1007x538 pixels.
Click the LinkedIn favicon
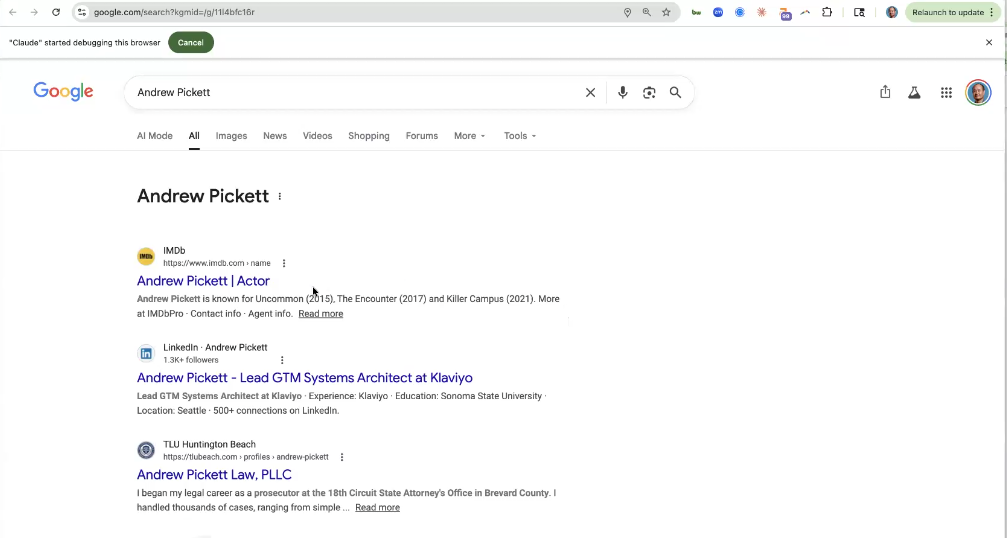146,353
